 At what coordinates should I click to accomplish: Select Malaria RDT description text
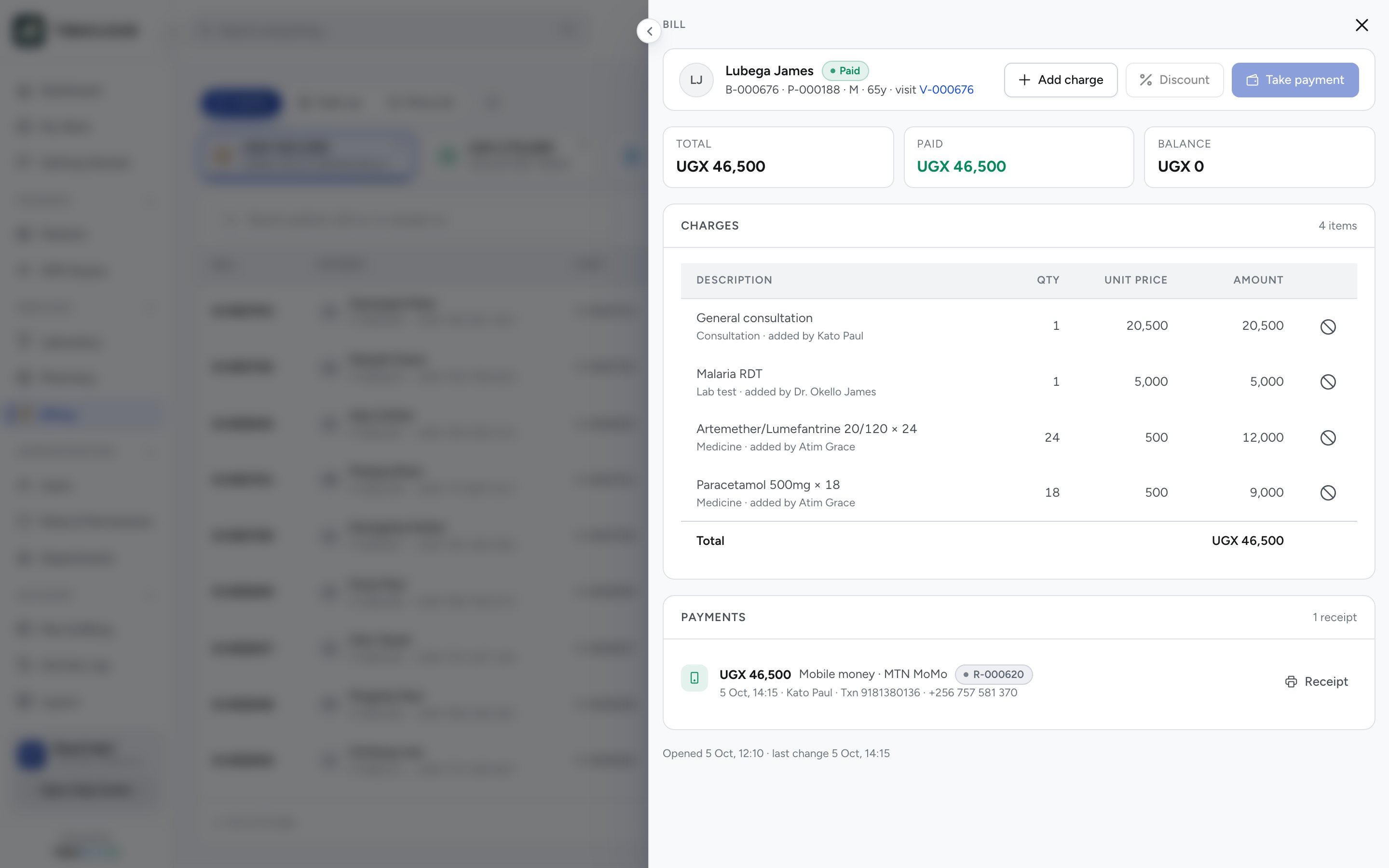coord(729,374)
